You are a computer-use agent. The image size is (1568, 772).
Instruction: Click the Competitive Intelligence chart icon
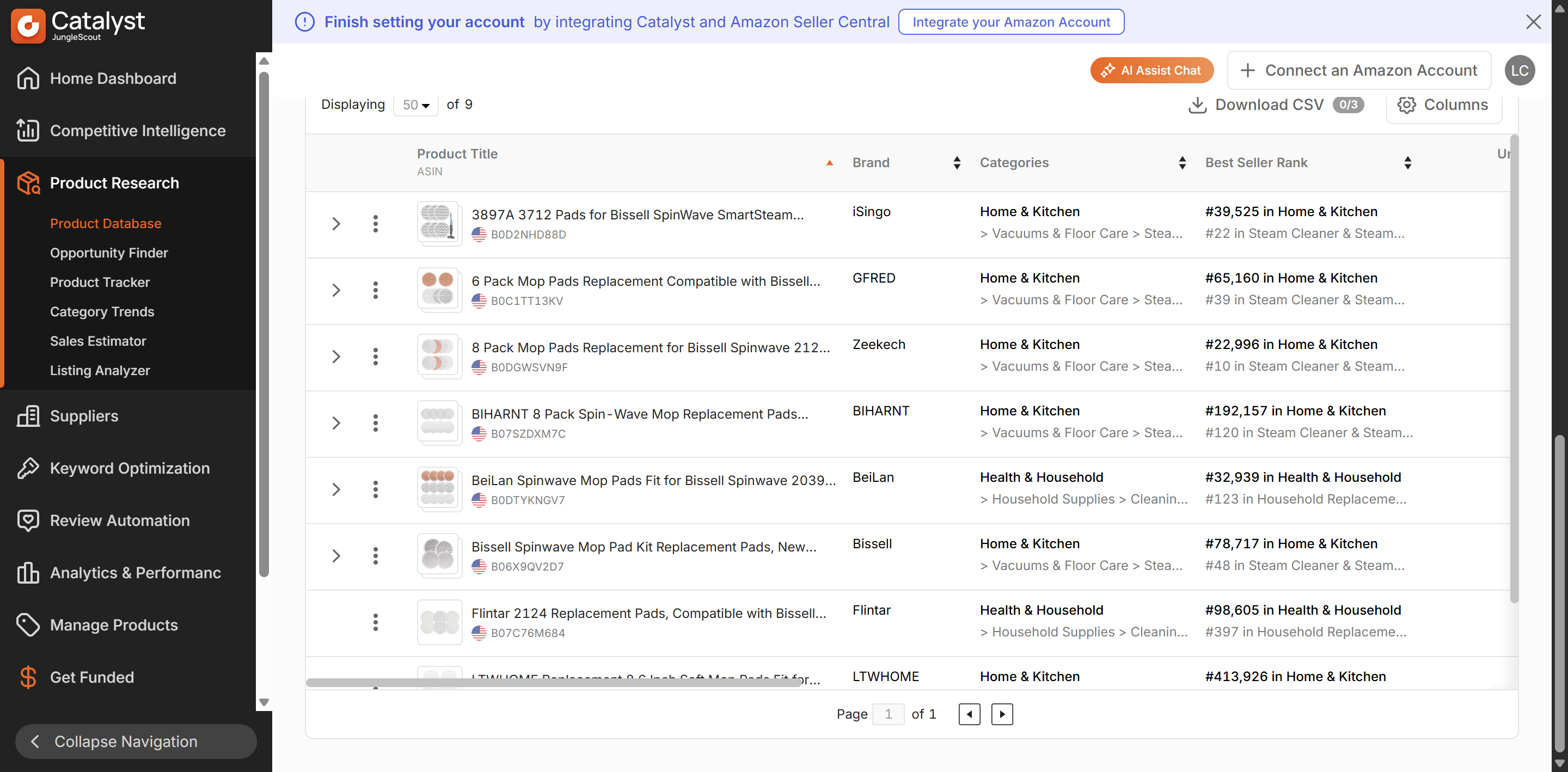28,130
